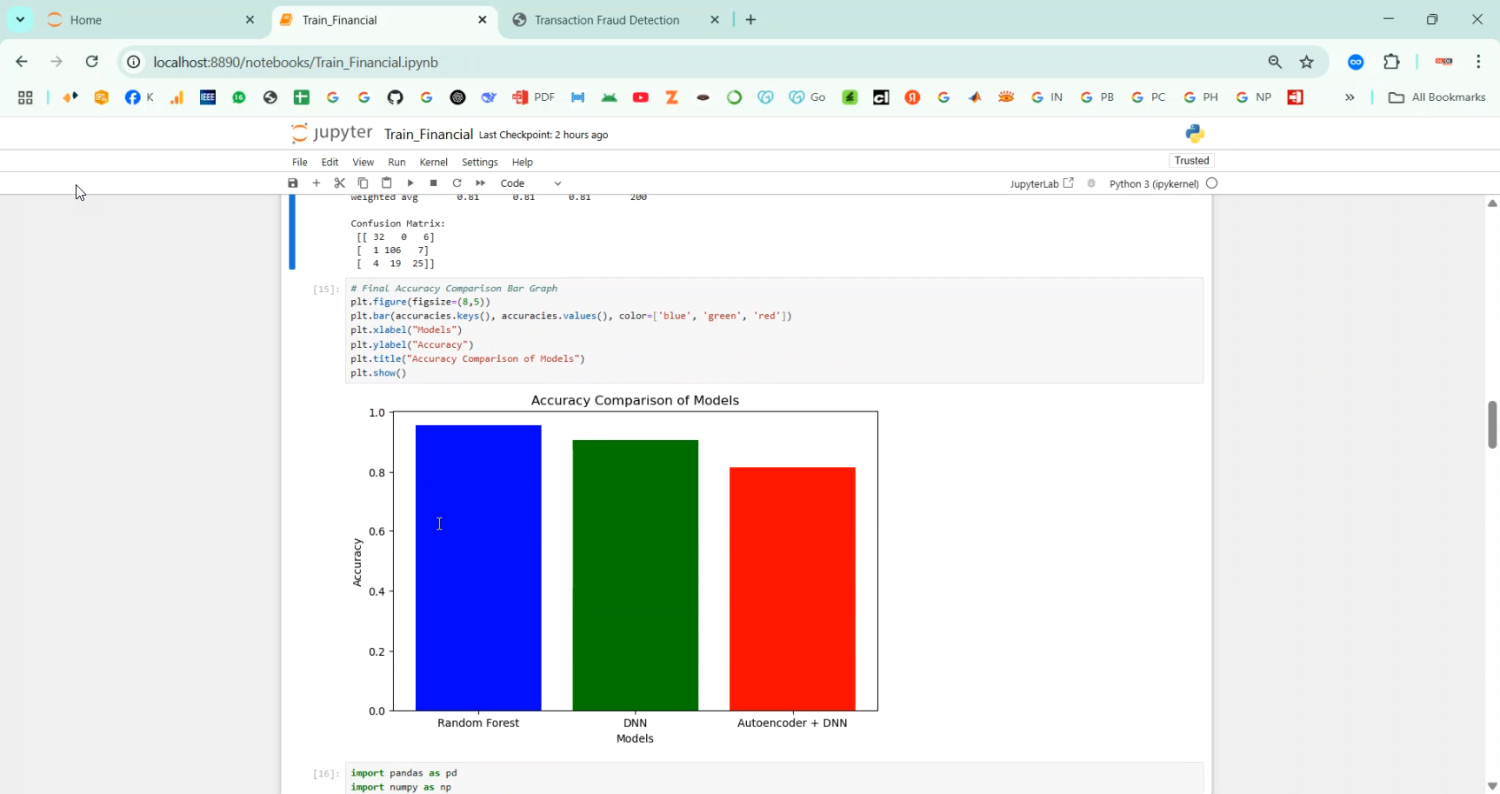The height and width of the screenshot is (794, 1500).
Task: Click the Trusted notebook button
Action: point(1191,160)
